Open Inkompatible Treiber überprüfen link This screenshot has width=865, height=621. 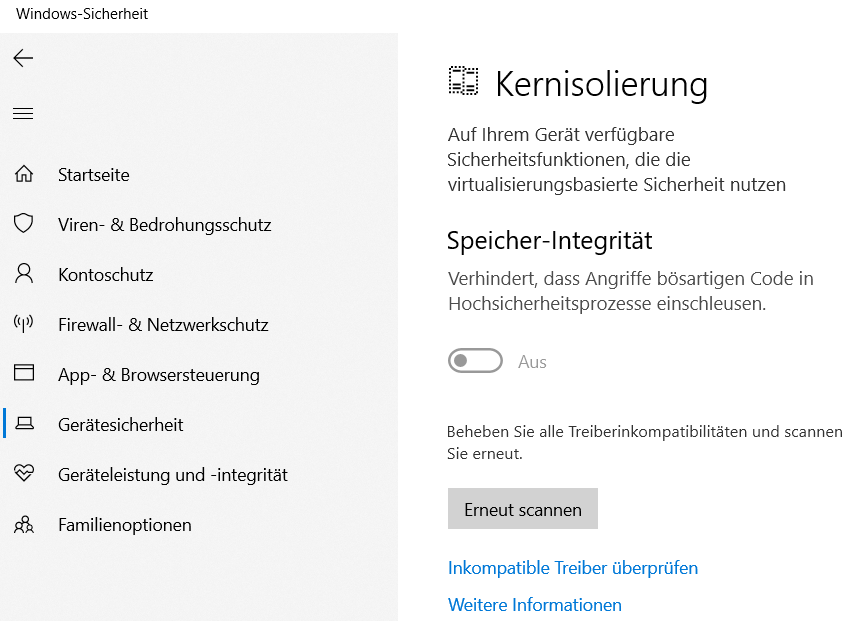[x=573, y=568]
